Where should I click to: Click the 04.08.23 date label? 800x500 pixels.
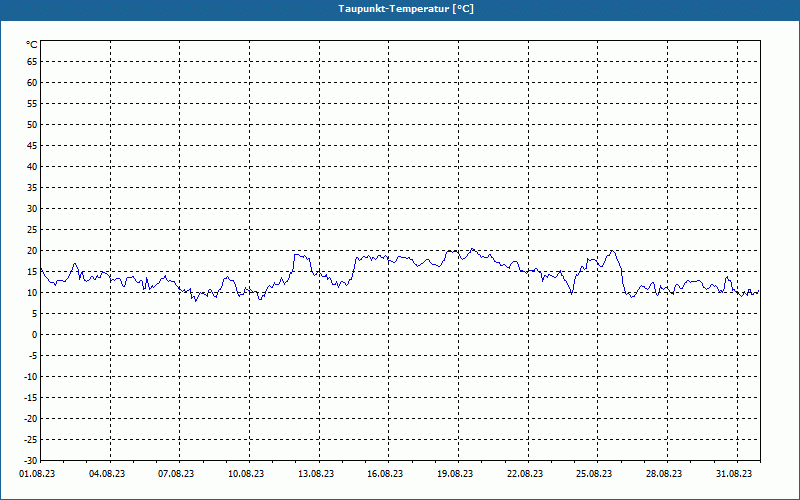click(x=107, y=474)
